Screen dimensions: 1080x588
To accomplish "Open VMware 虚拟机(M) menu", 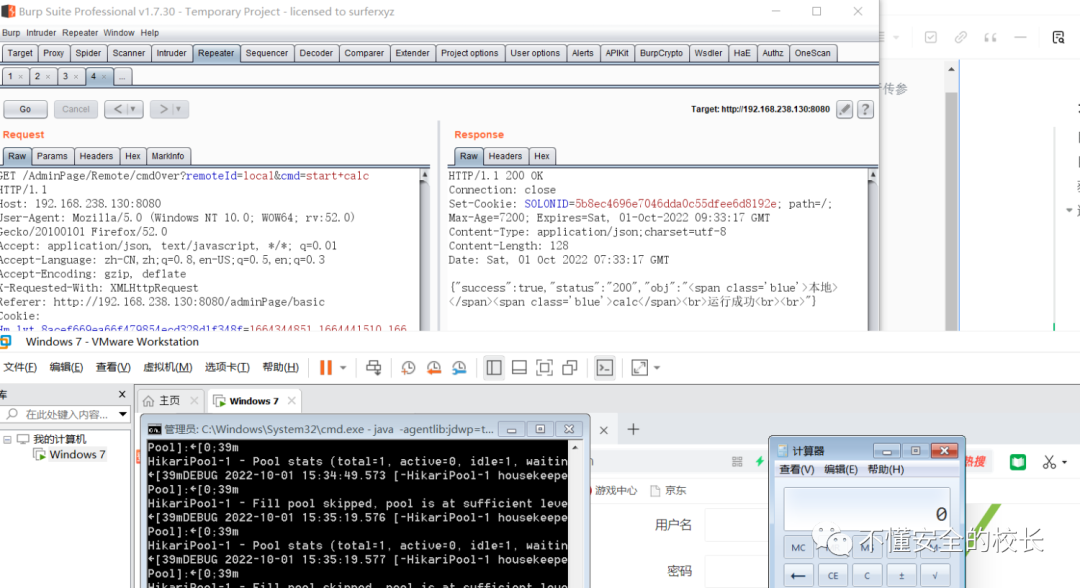I will pos(167,368).
